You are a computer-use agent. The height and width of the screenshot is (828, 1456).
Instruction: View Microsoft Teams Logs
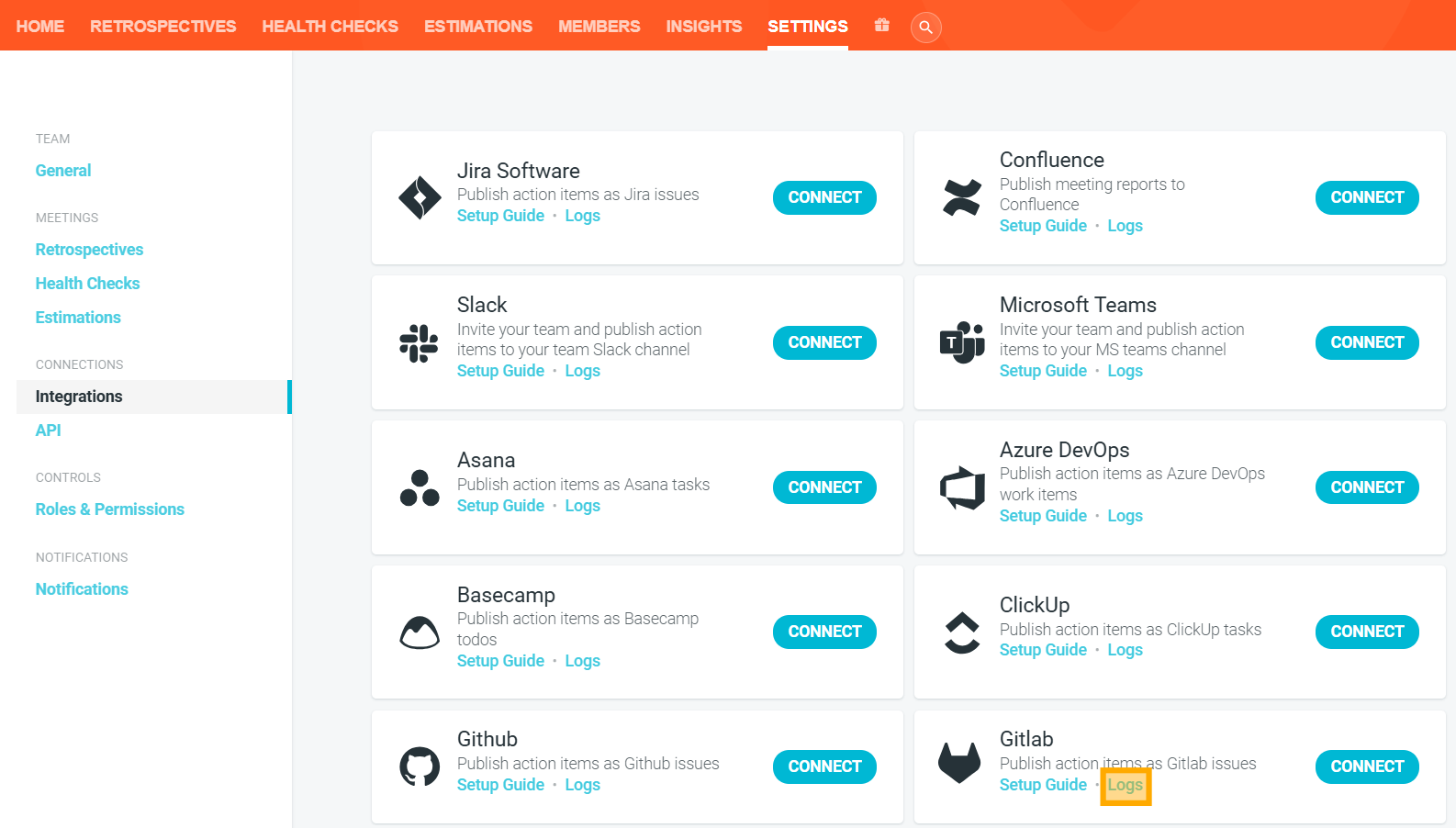pyautogui.click(x=1125, y=371)
